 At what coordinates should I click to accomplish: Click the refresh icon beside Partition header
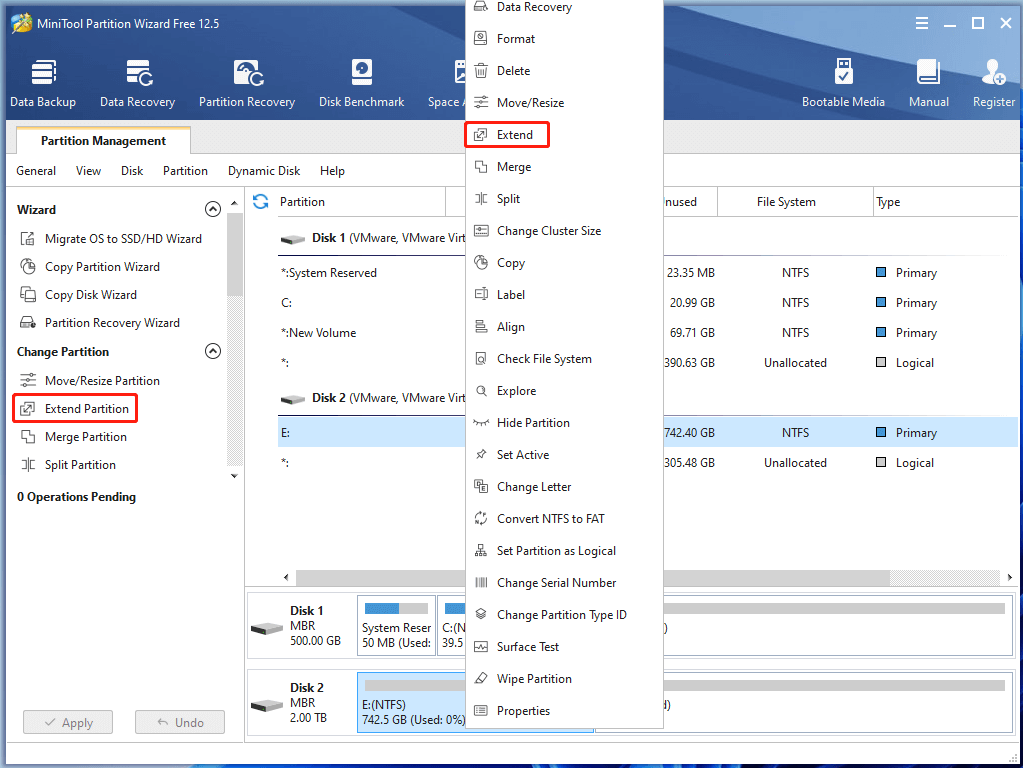[x=261, y=202]
